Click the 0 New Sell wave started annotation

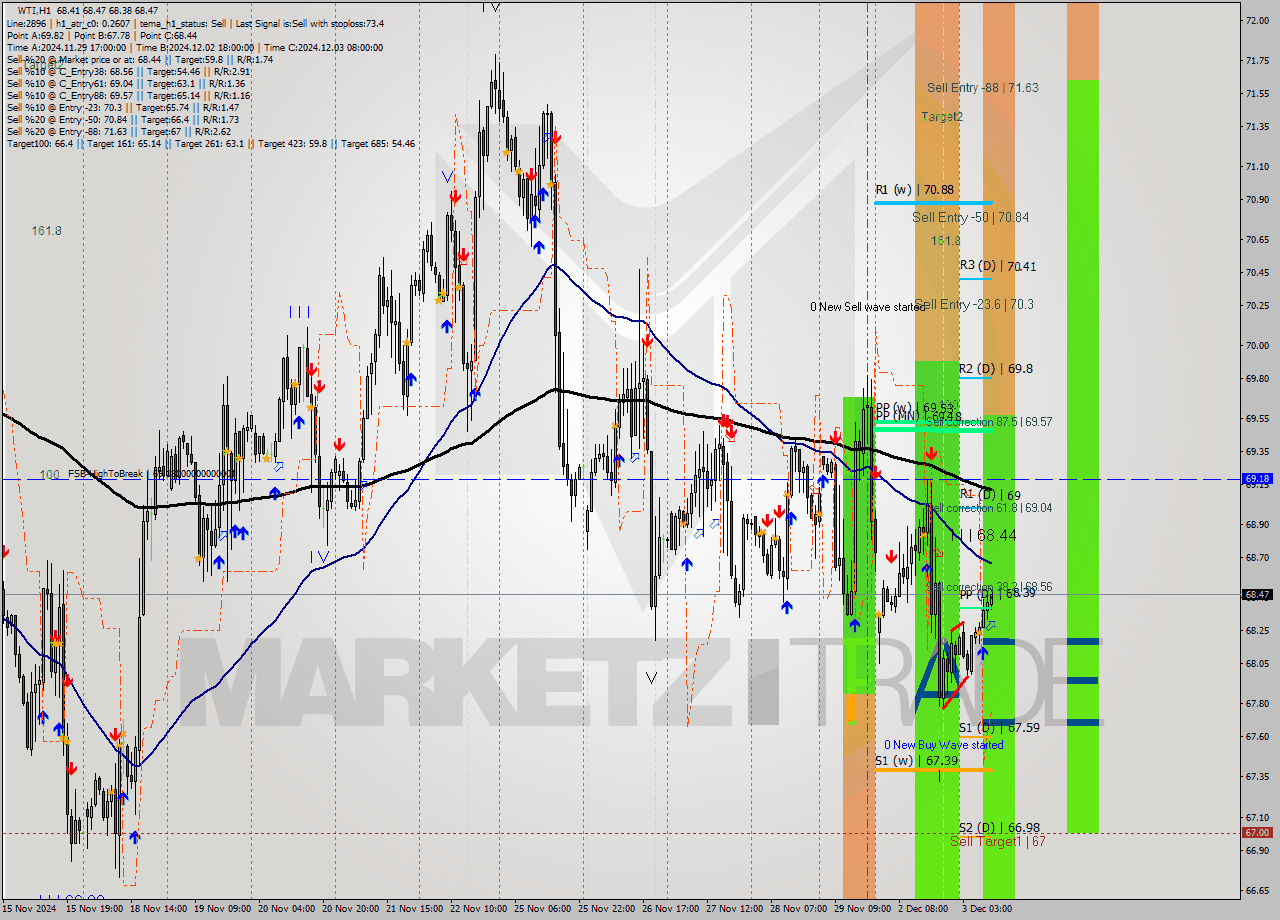pos(868,307)
